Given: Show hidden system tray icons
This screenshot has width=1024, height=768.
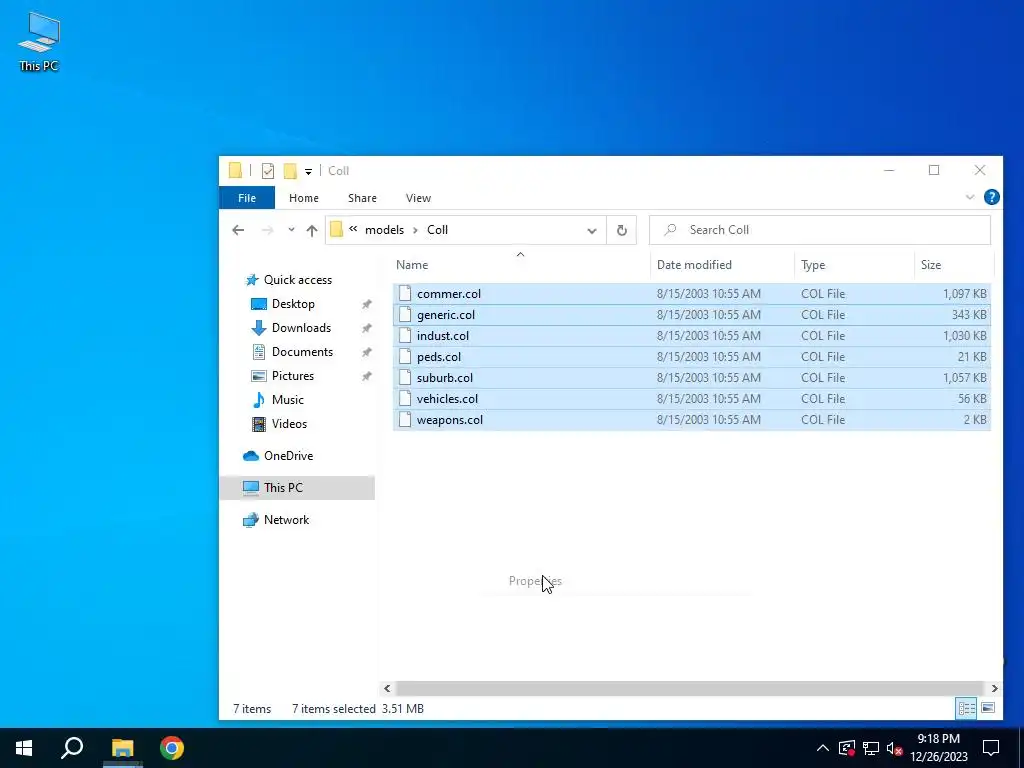Looking at the screenshot, I should [x=823, y=748].
